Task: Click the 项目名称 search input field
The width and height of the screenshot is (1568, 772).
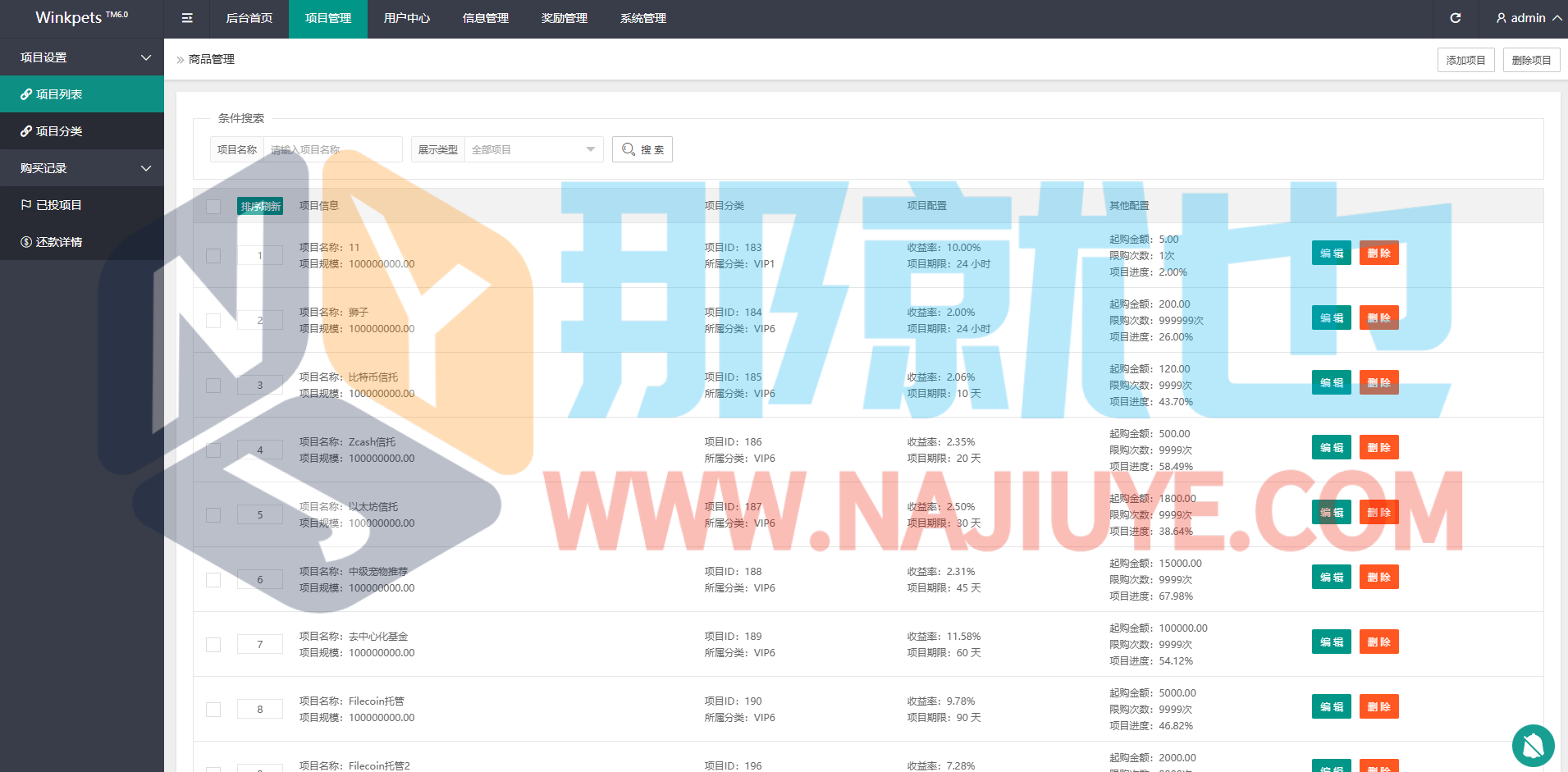Action: 332,149
